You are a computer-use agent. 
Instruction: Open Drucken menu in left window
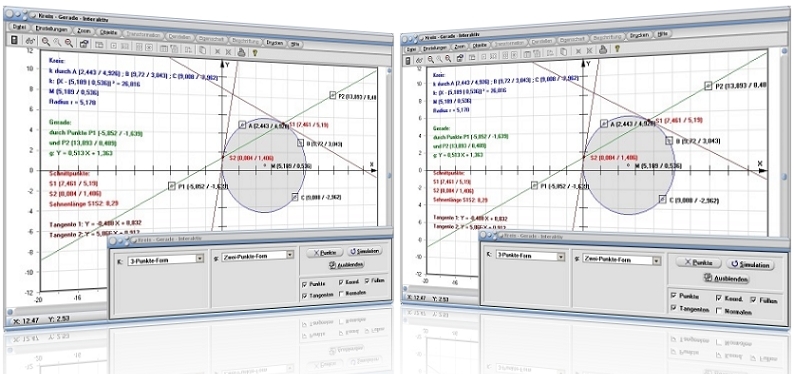pos(275,43)
